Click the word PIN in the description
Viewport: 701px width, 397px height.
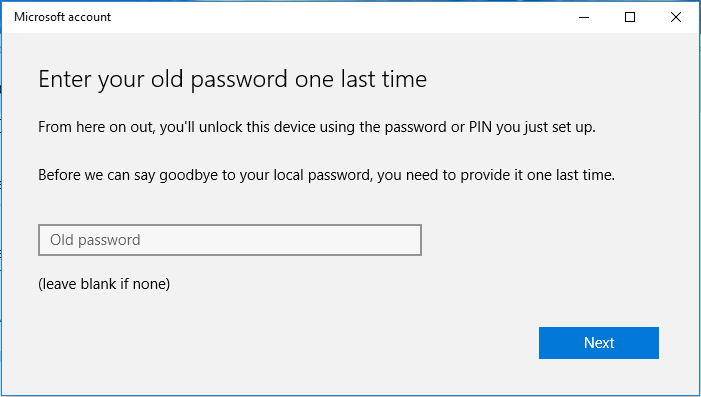coord(480,127)
